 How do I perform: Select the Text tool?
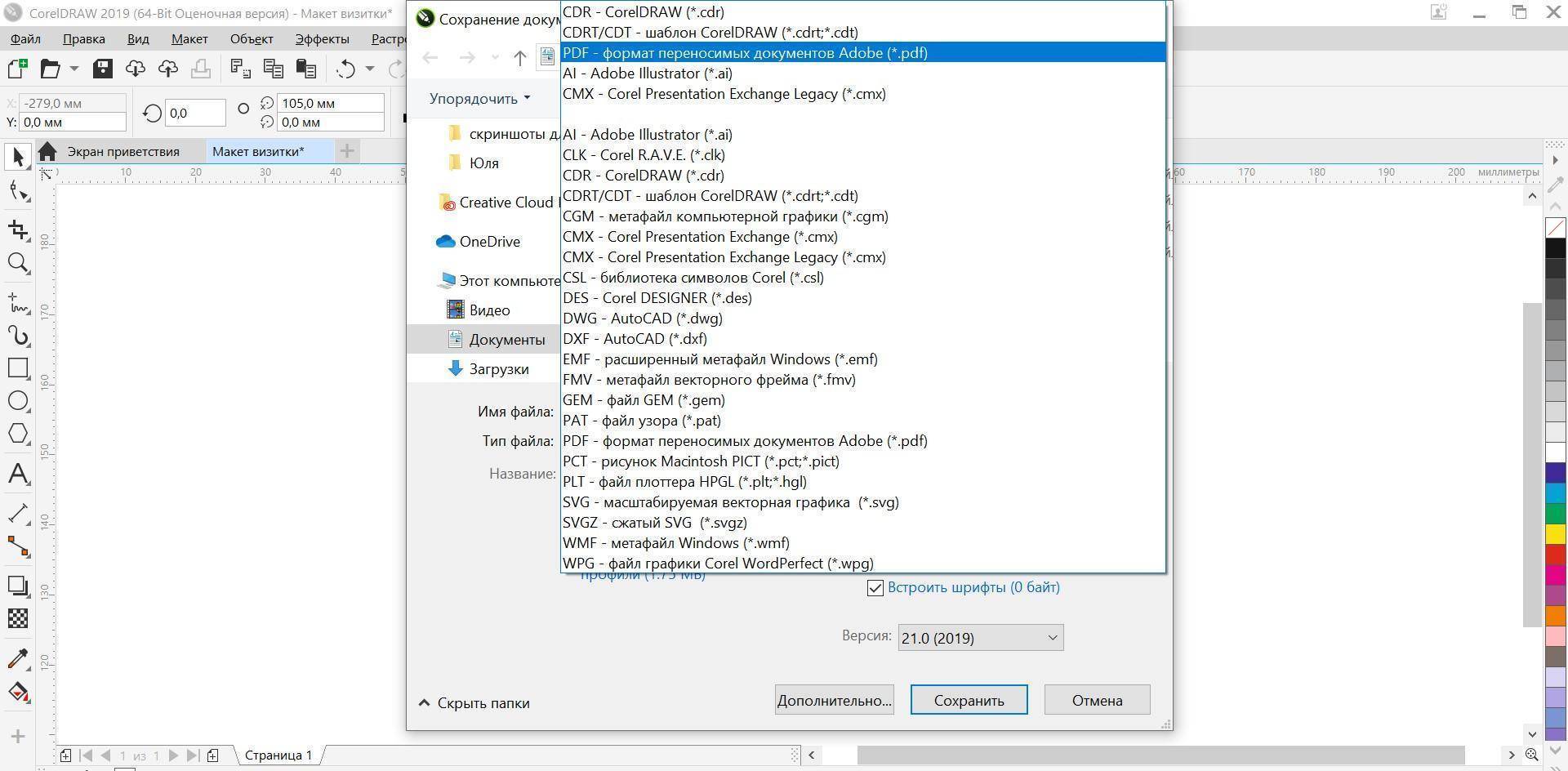tap(18, 474)
